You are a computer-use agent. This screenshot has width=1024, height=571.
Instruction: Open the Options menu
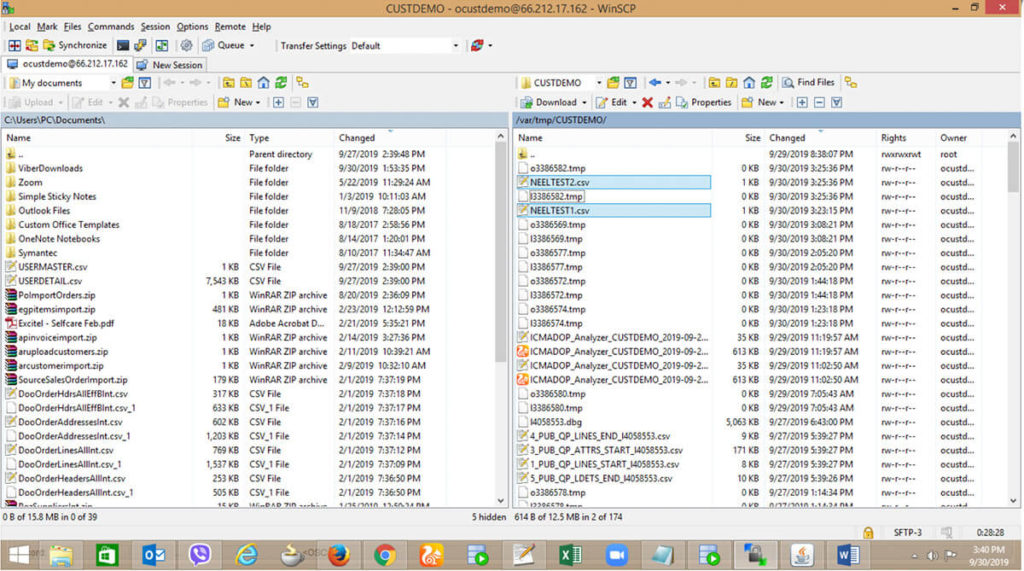pos(192,27)
